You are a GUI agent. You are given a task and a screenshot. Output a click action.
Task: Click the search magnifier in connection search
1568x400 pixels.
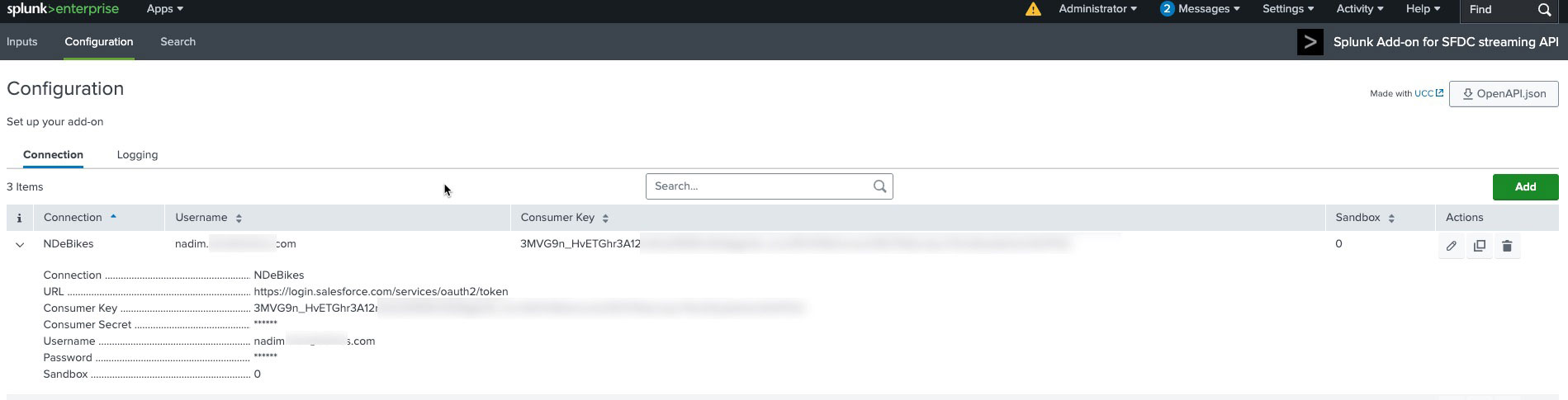click(880, 186)
